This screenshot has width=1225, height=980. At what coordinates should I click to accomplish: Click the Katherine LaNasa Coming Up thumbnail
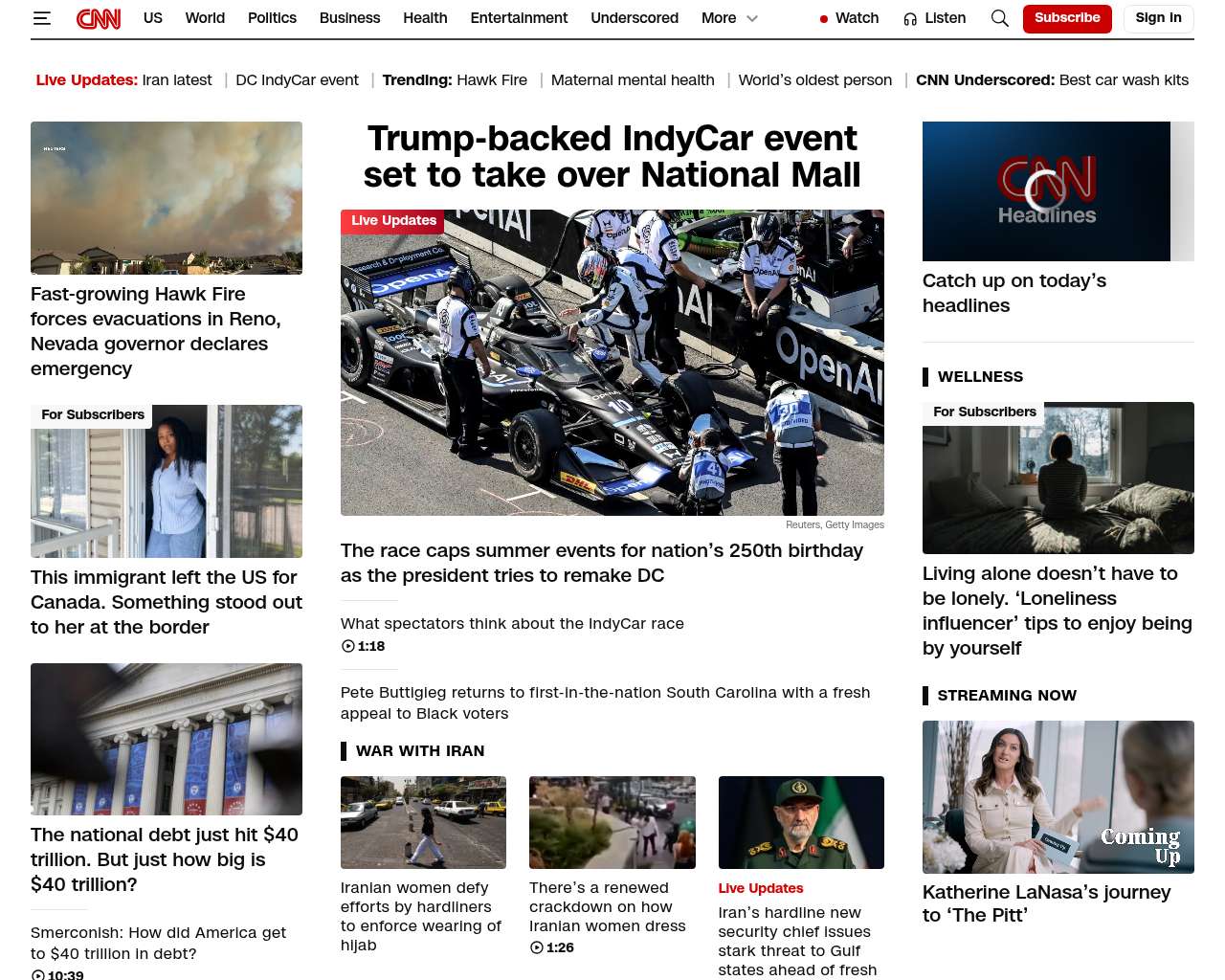(x=1058, y=797)
